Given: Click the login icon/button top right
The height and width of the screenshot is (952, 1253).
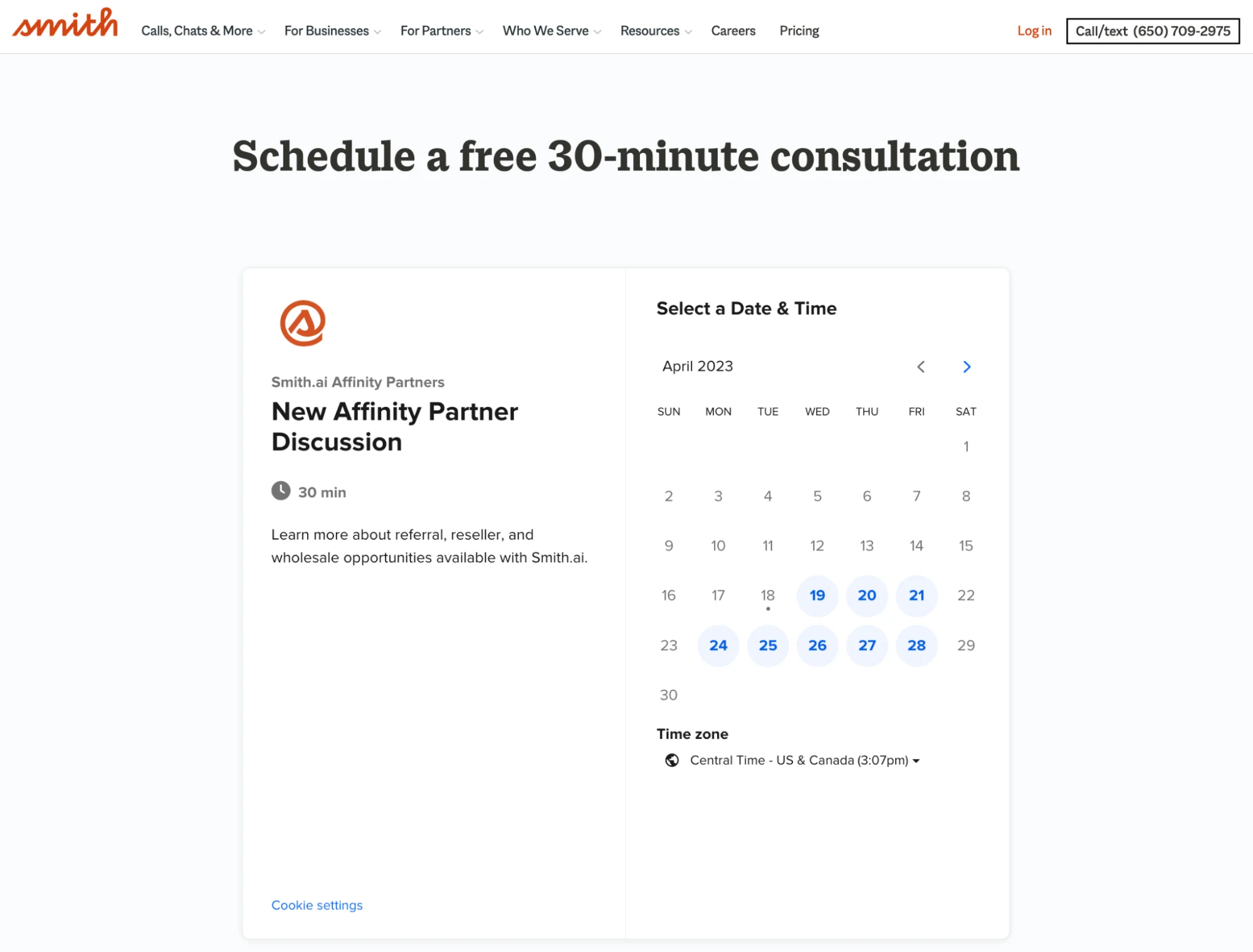Looking at the screenshot, I should 1034,30.
